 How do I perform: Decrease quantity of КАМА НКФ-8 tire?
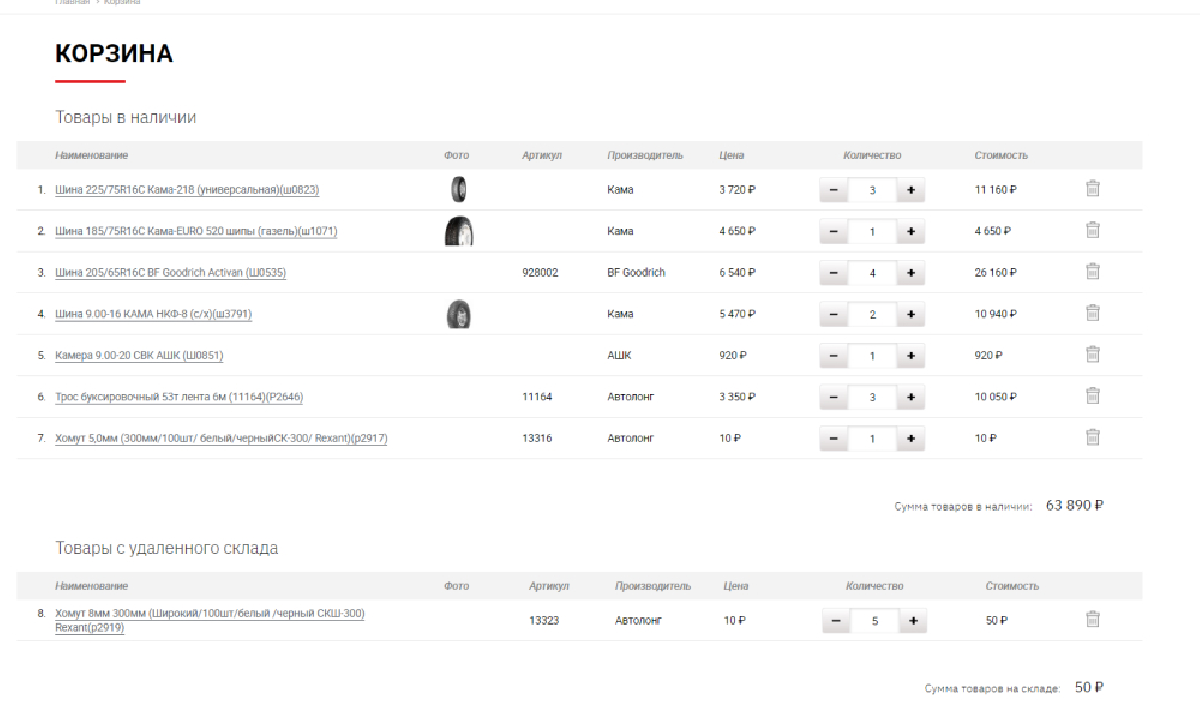tap(833, 314)
